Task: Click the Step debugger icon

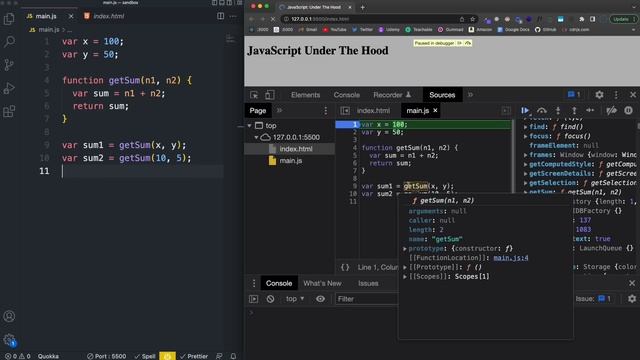Action: (590, 110)
